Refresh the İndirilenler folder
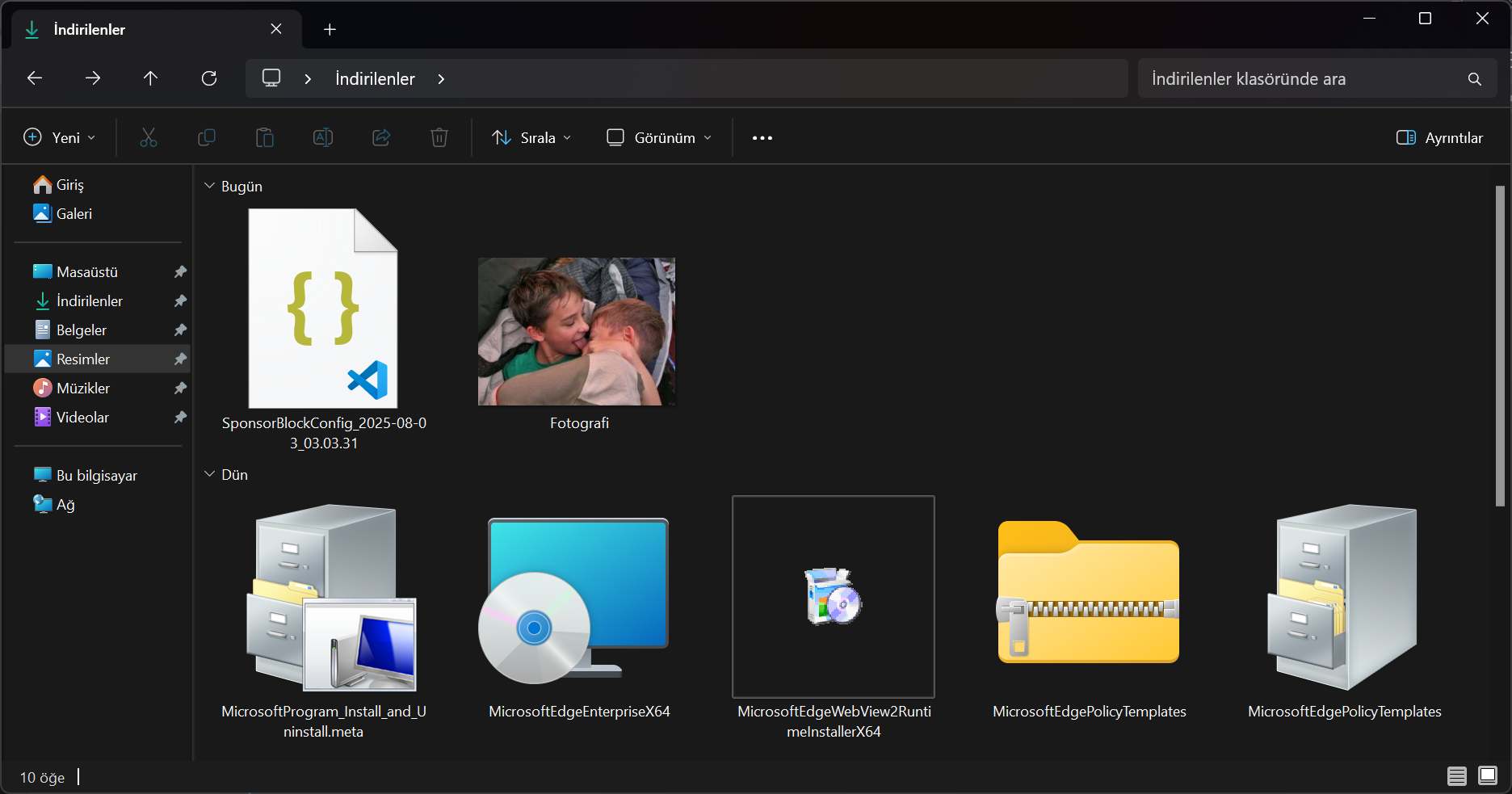The width and height of the screenshot is (1512, 794). click(x=209, y=78)
